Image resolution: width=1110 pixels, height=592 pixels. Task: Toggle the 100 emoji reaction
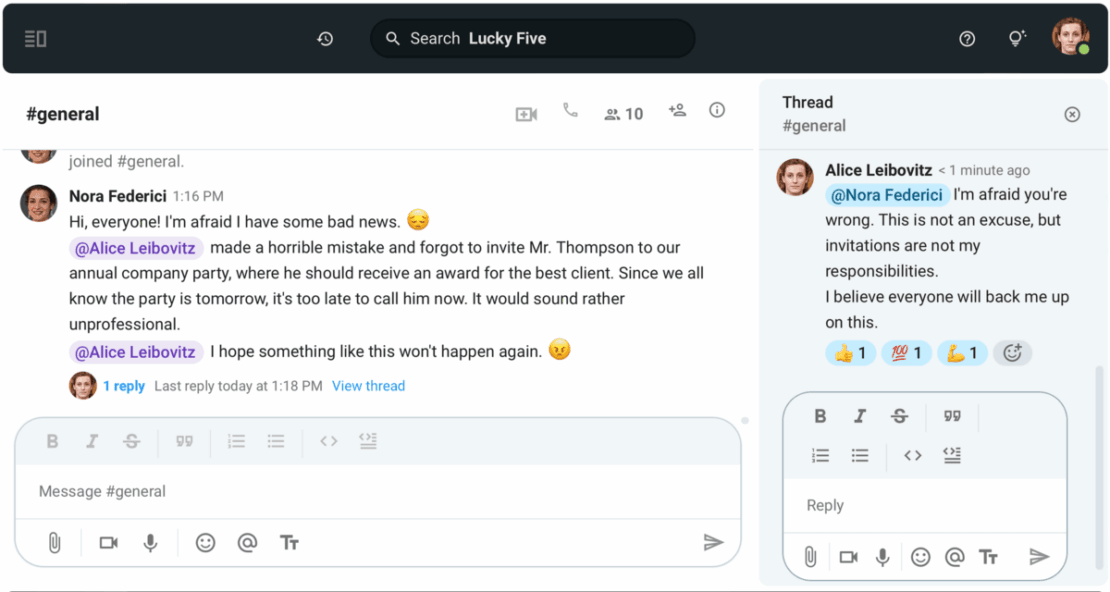click(x=906, y=353)
